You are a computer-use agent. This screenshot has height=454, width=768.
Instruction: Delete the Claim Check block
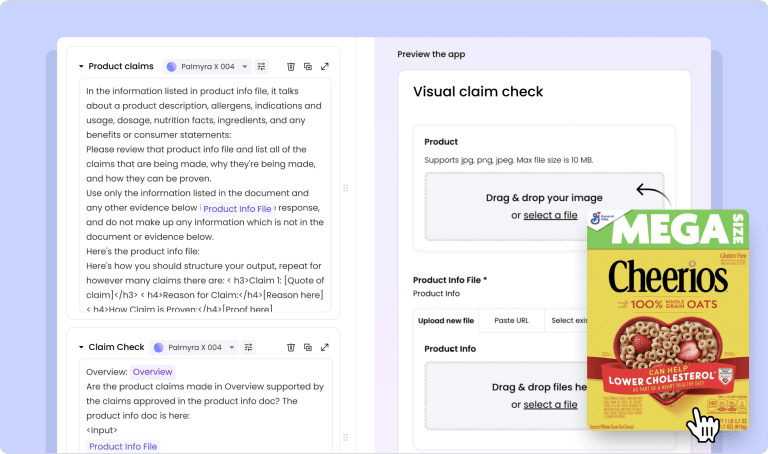point(290,347)
